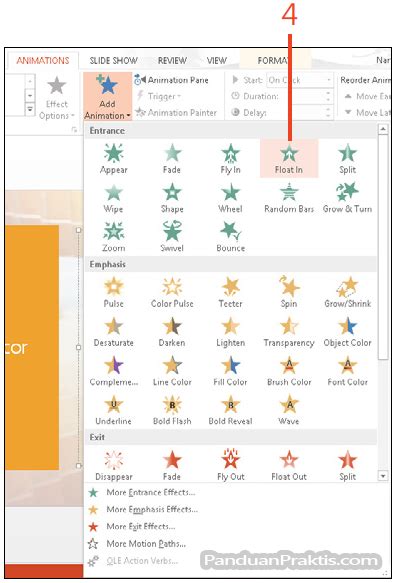Viewport: 397px width, 583px height.
Task: Pick the Float In entrance effect
Action: click(x=289, y=159)
